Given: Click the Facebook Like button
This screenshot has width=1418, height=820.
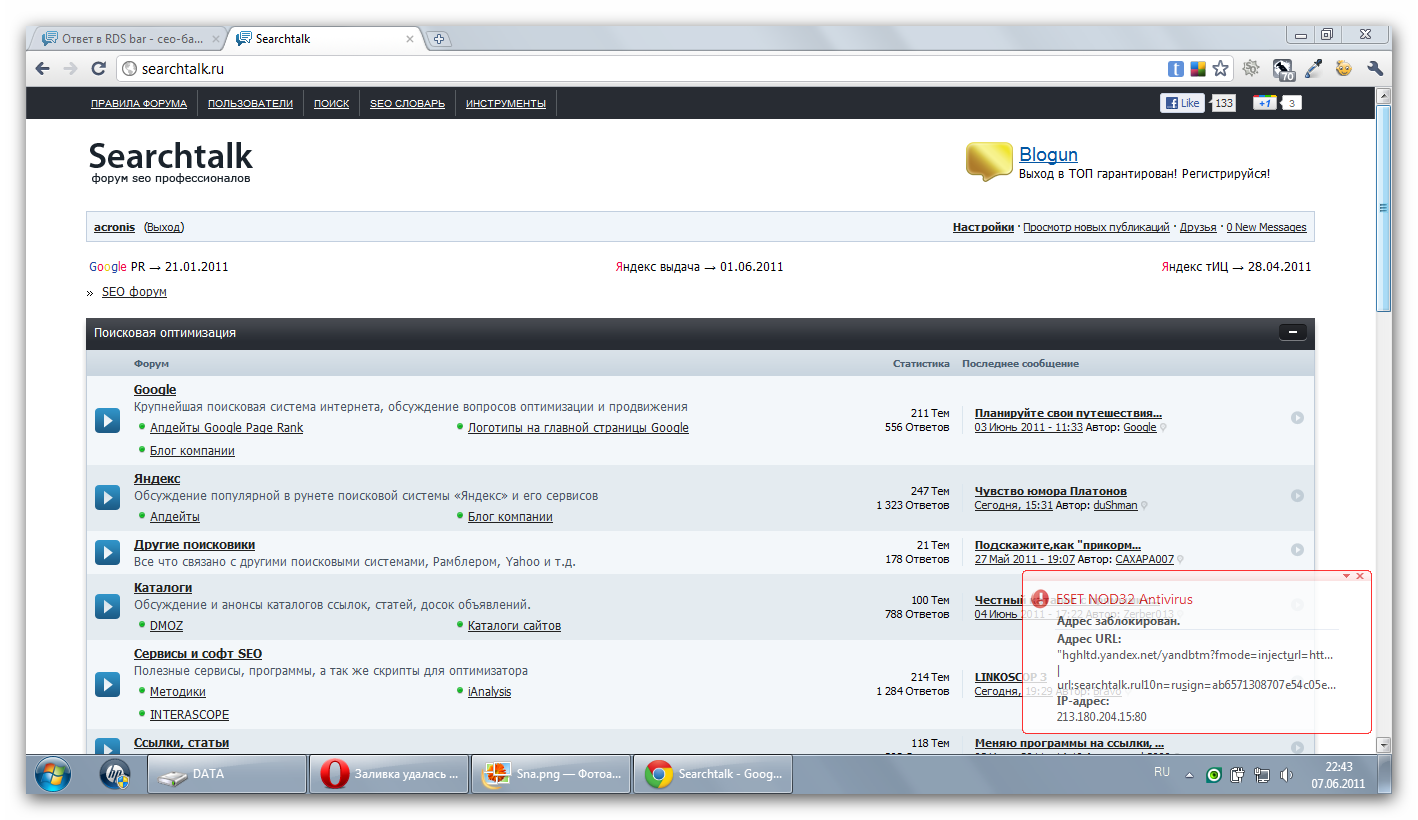Looking at the screenshot, I should (1182, 103).
